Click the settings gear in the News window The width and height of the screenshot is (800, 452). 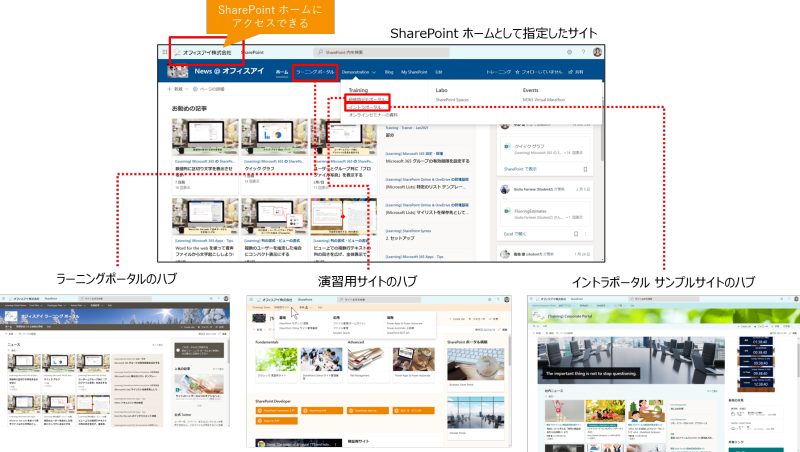click(x=569, y=52)
